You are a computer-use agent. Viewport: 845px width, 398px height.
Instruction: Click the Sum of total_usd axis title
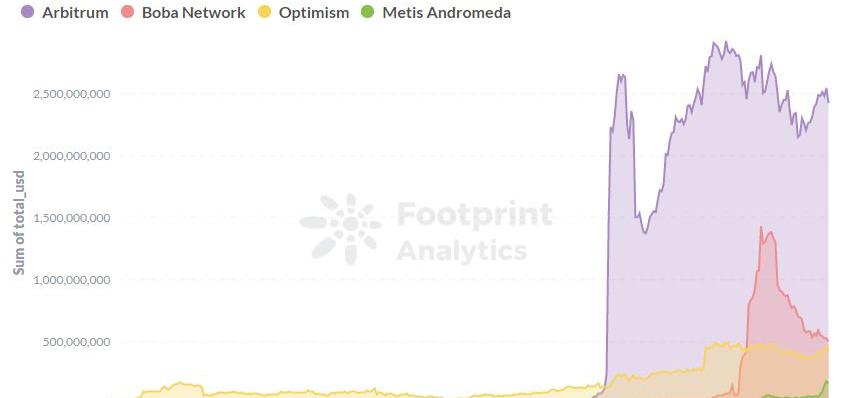(19, 222)
